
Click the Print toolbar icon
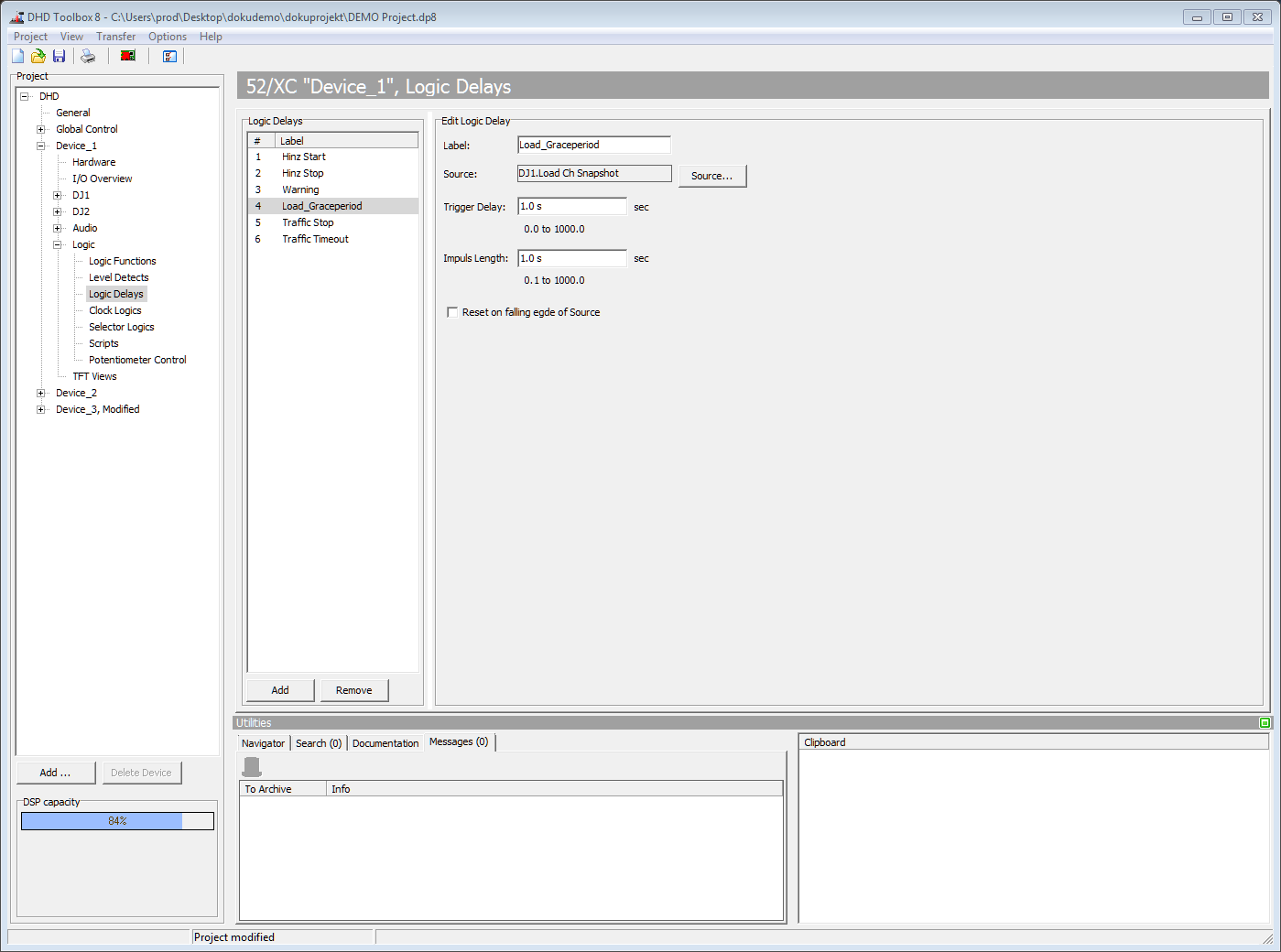(x=88, y=56)
